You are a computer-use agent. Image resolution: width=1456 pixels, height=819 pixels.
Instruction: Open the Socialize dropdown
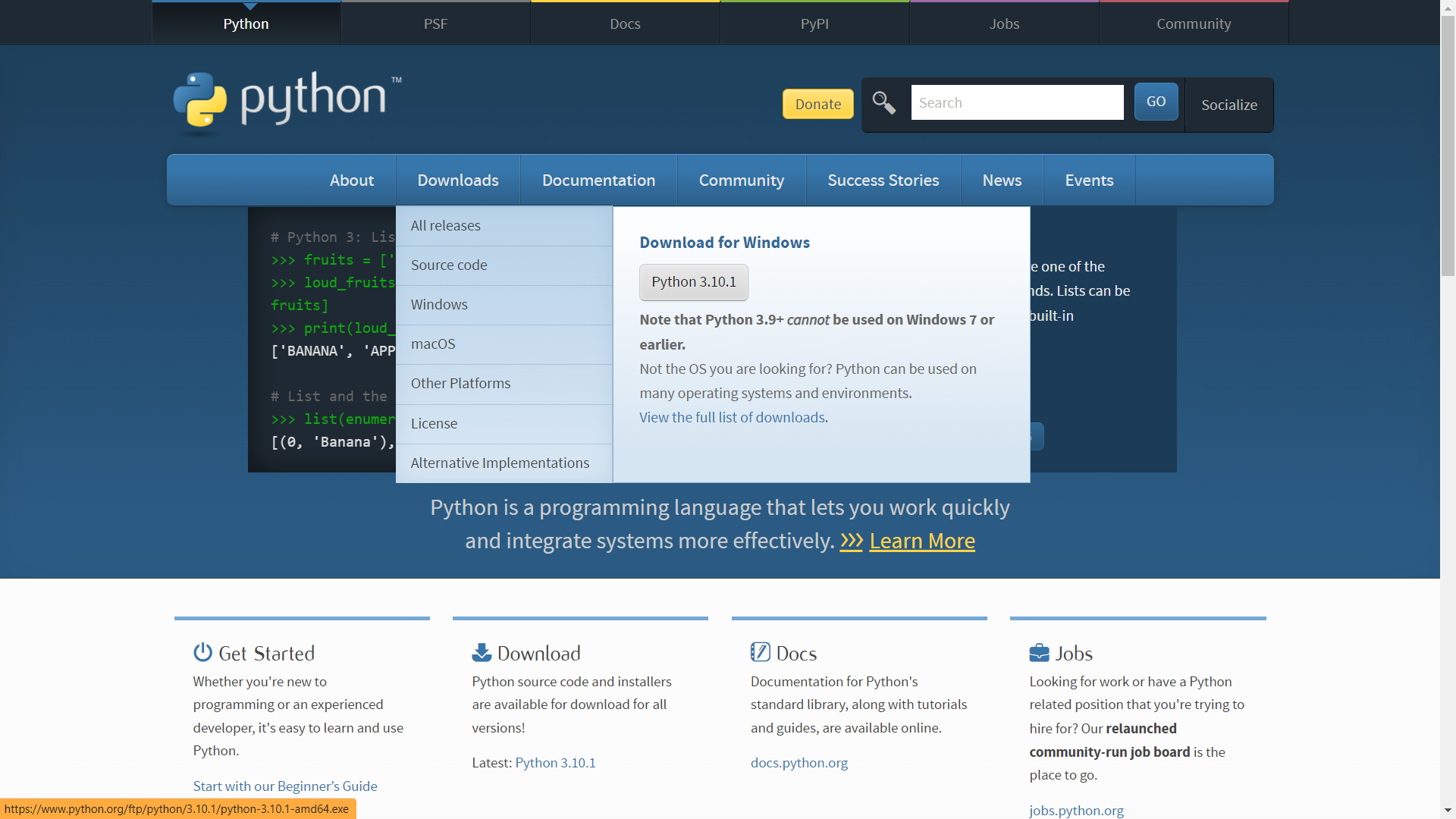coord(1228,105)
